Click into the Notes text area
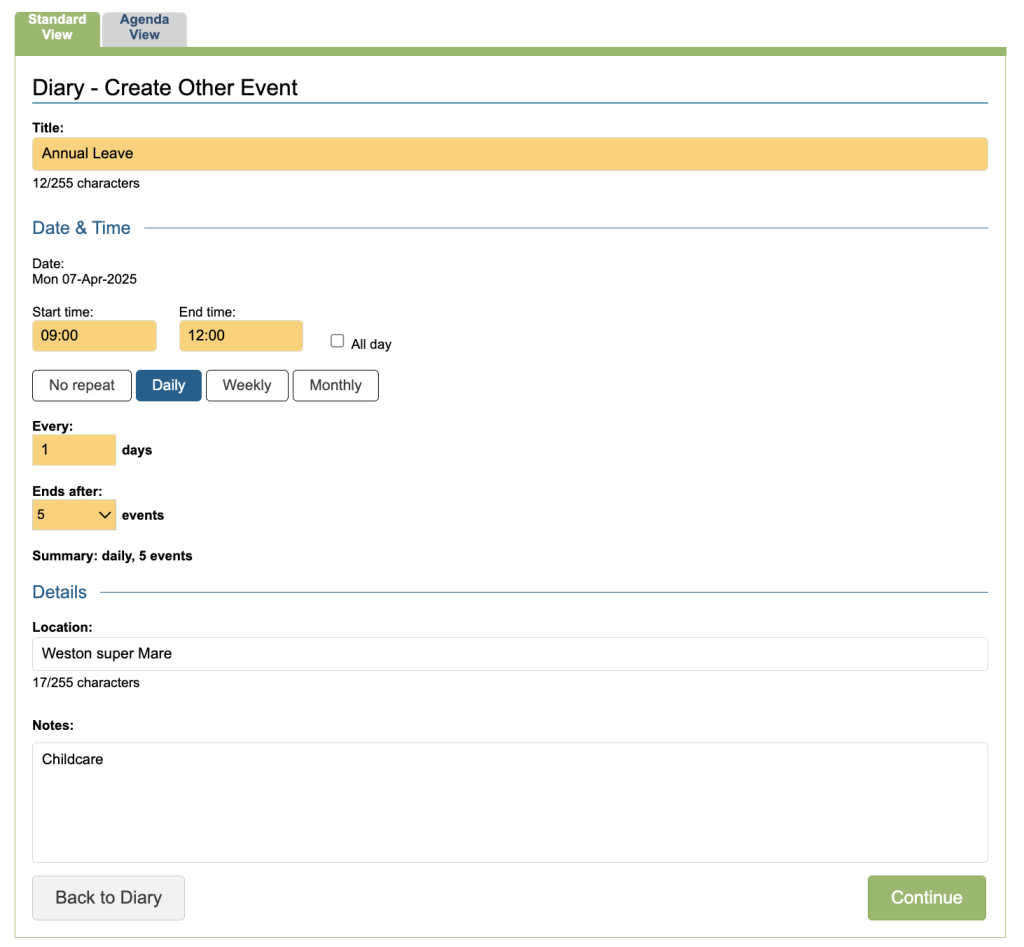 [x=510, y=802]
